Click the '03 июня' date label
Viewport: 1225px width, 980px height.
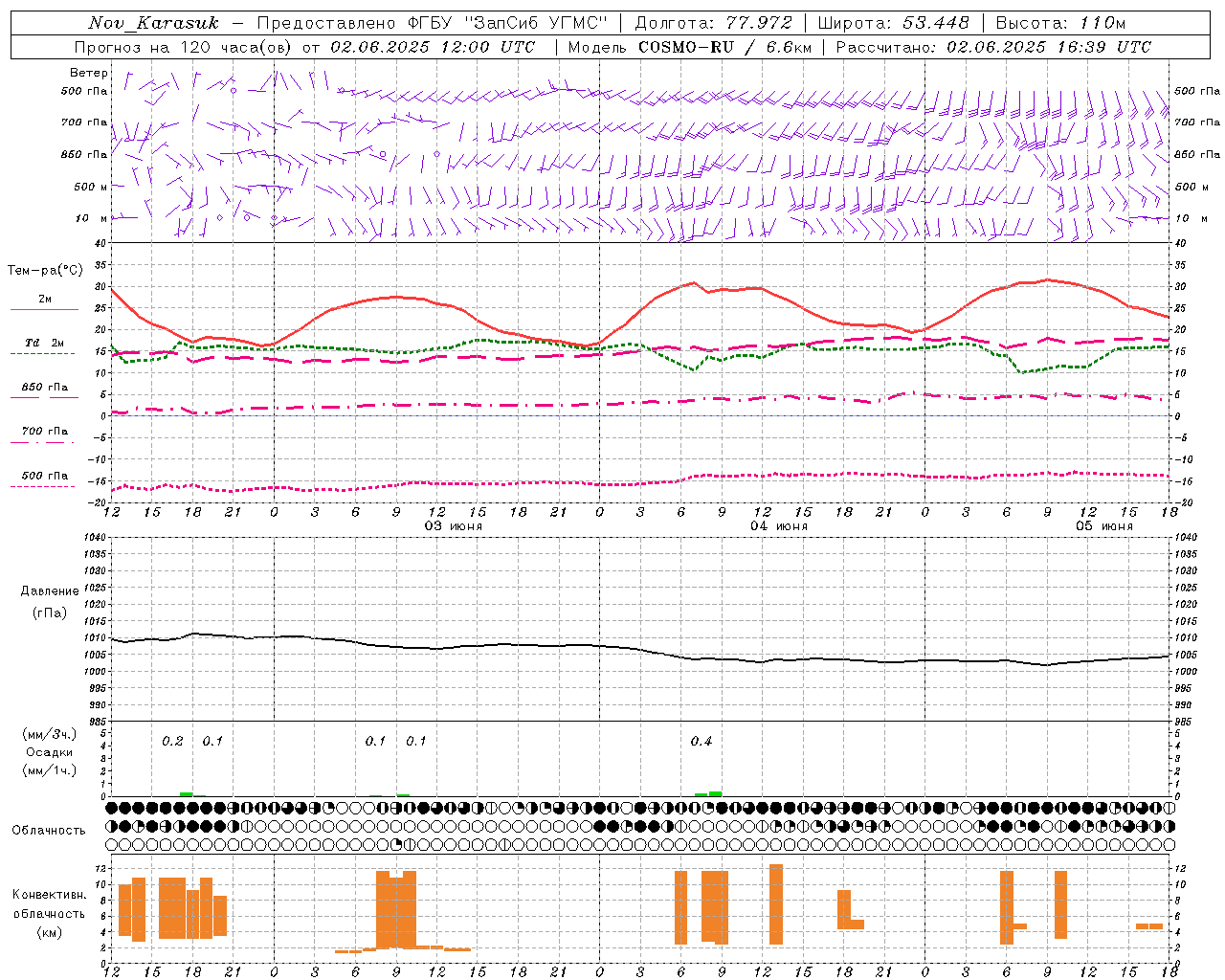454,526
